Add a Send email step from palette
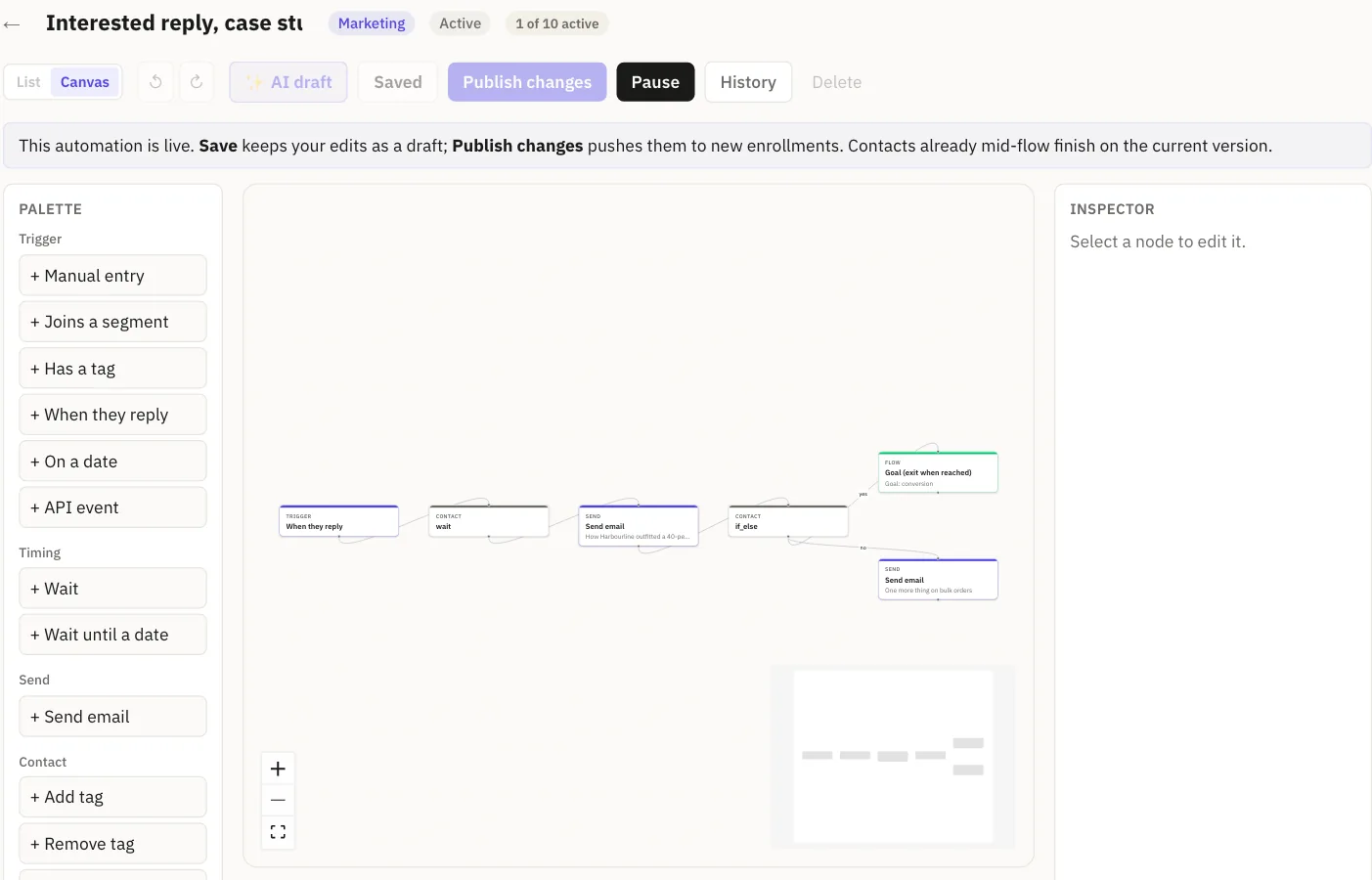This screenshot has width=1372, height=880. [x=112, y=717]
